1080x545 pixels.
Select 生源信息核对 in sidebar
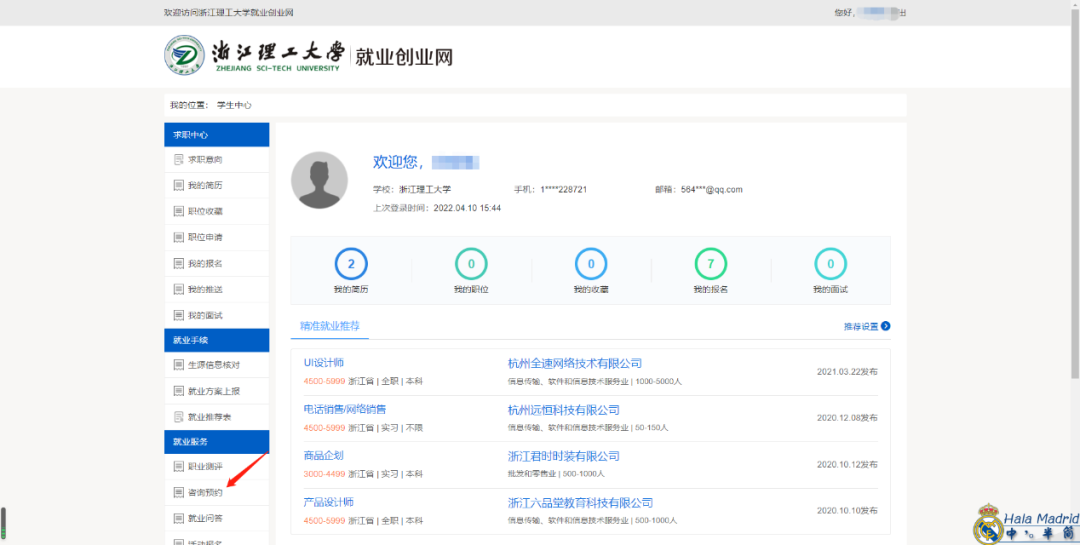(x=213, y=365)
